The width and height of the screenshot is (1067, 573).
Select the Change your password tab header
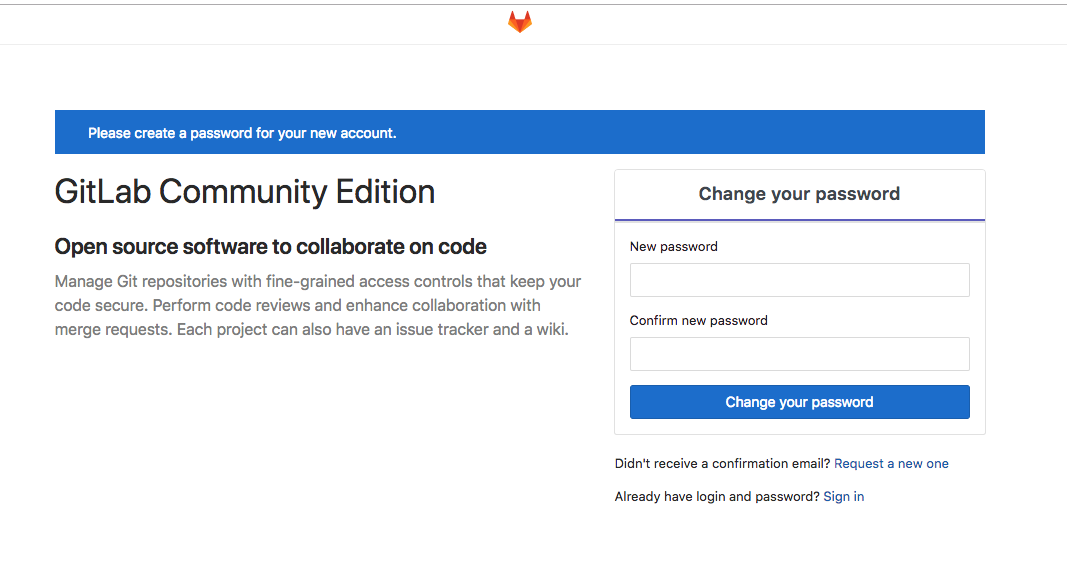coord(799,194)
